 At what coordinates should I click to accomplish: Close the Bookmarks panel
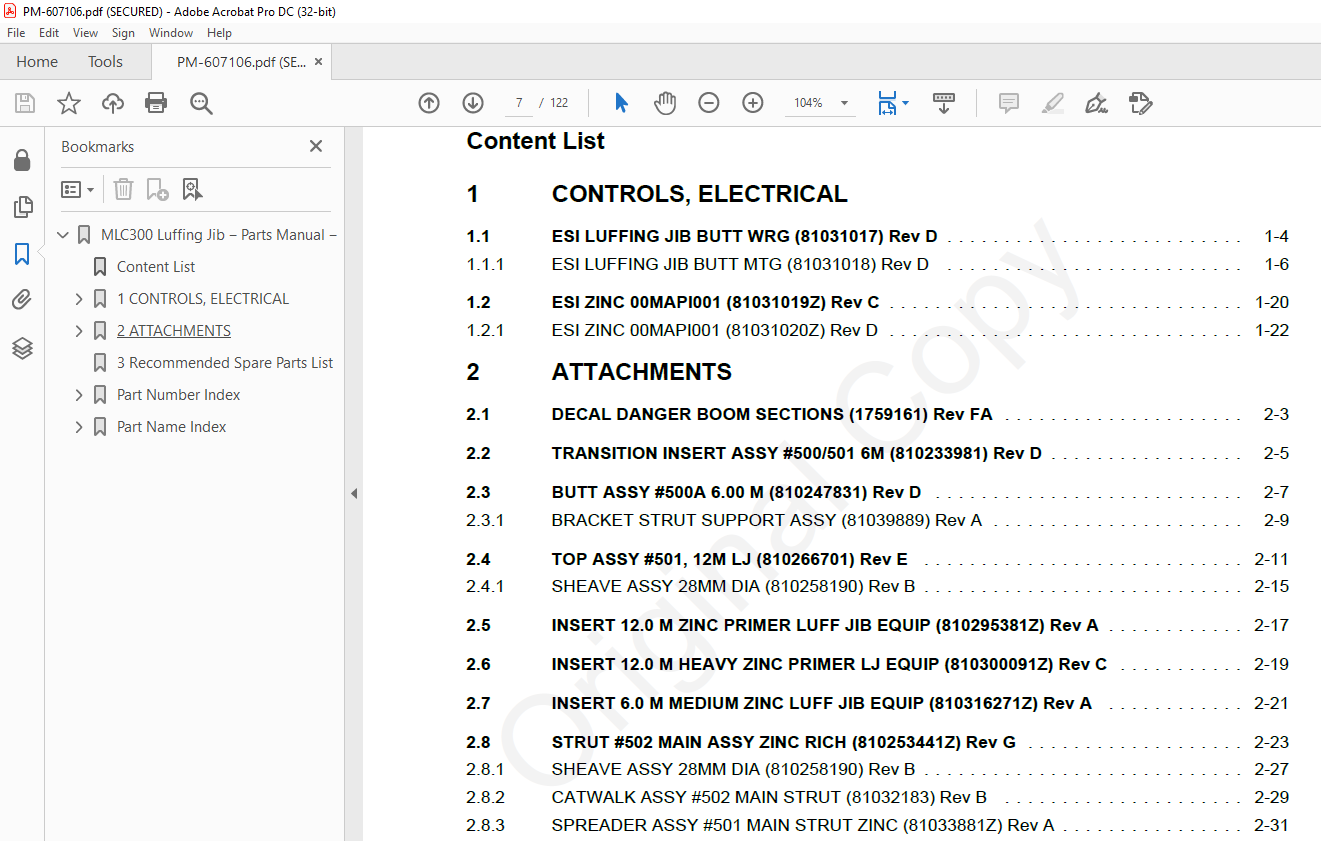pyautogui.click(x=316, y=146)
